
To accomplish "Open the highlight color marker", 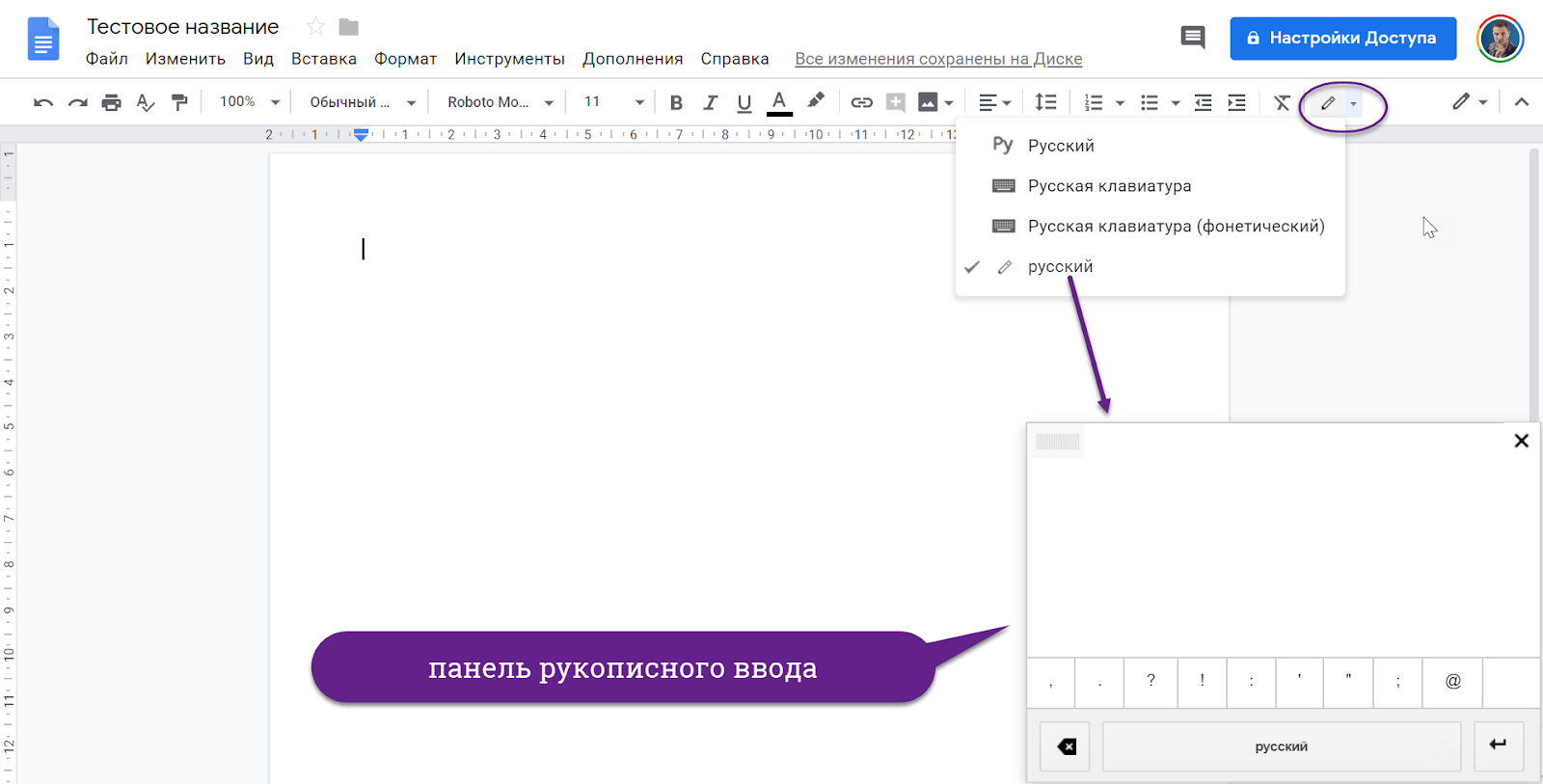I will (x=816, y=100).
